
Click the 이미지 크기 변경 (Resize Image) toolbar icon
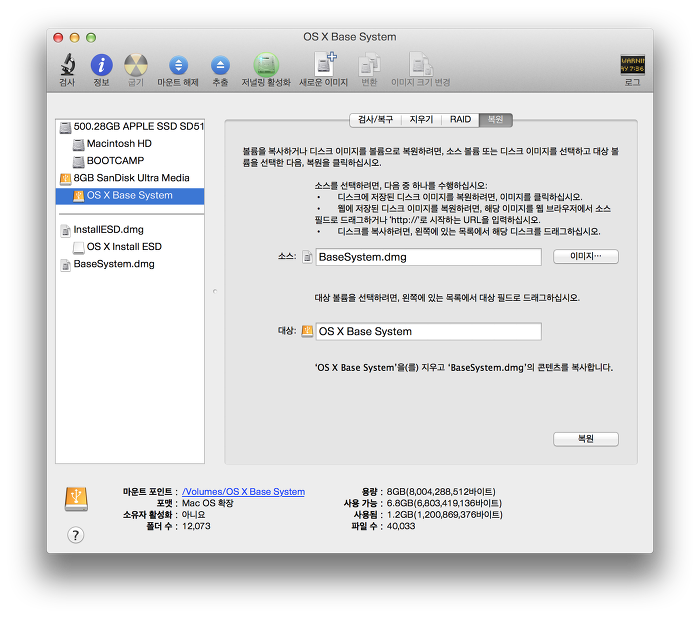click(x=421, y=64)
